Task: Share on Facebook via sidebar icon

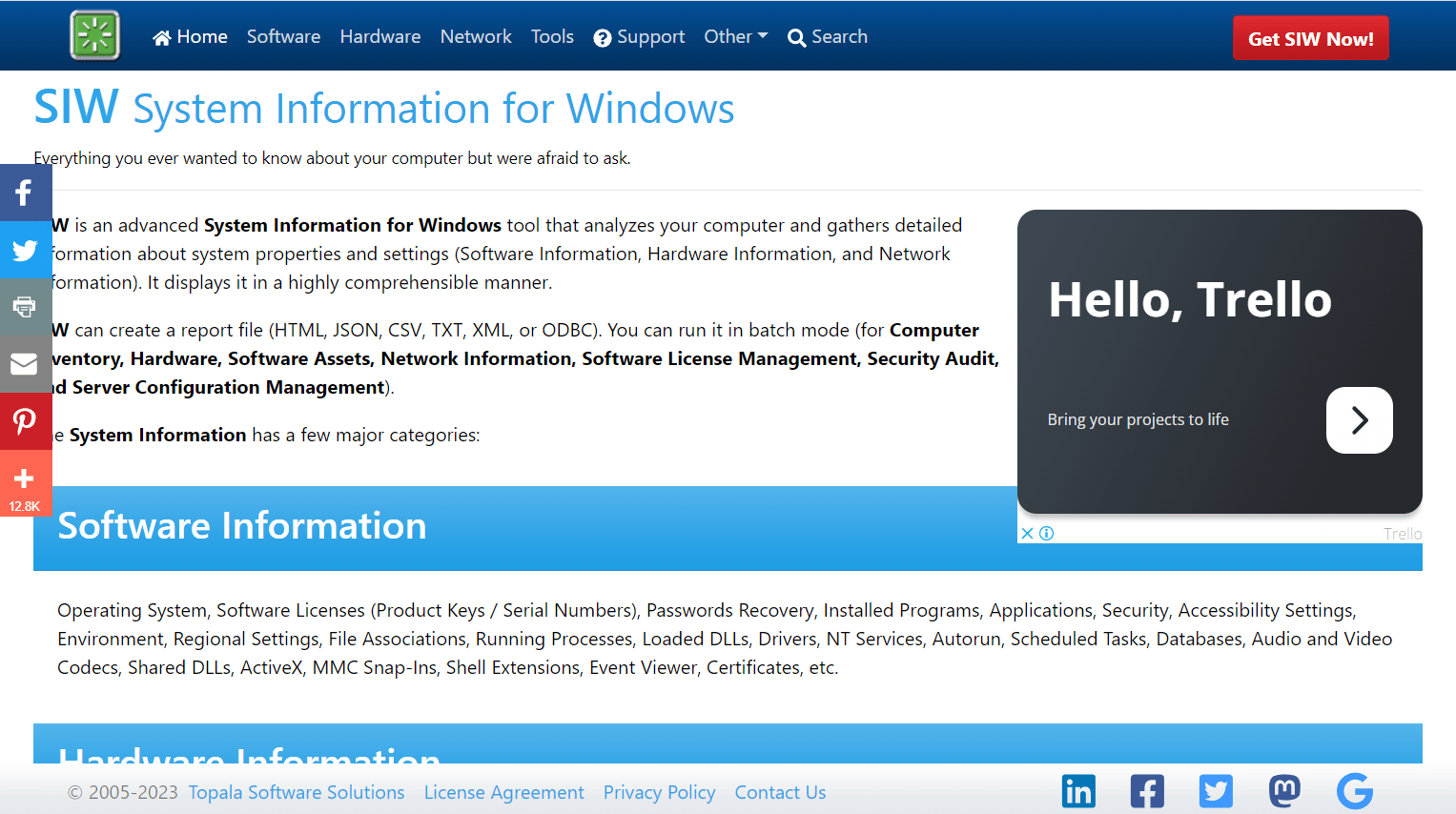Action: 25,193
